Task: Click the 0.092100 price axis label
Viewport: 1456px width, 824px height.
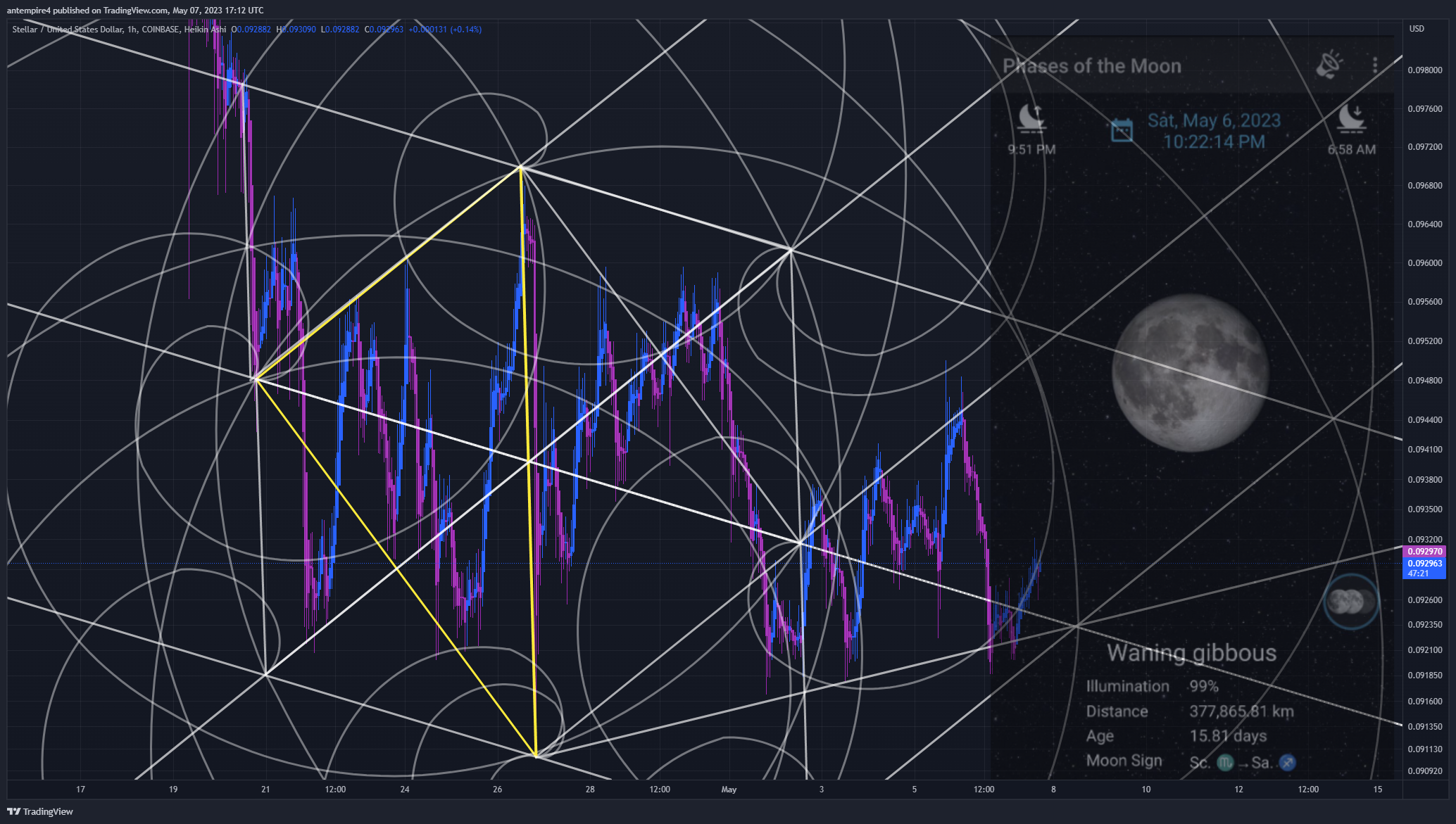Action: [1425, 650]
